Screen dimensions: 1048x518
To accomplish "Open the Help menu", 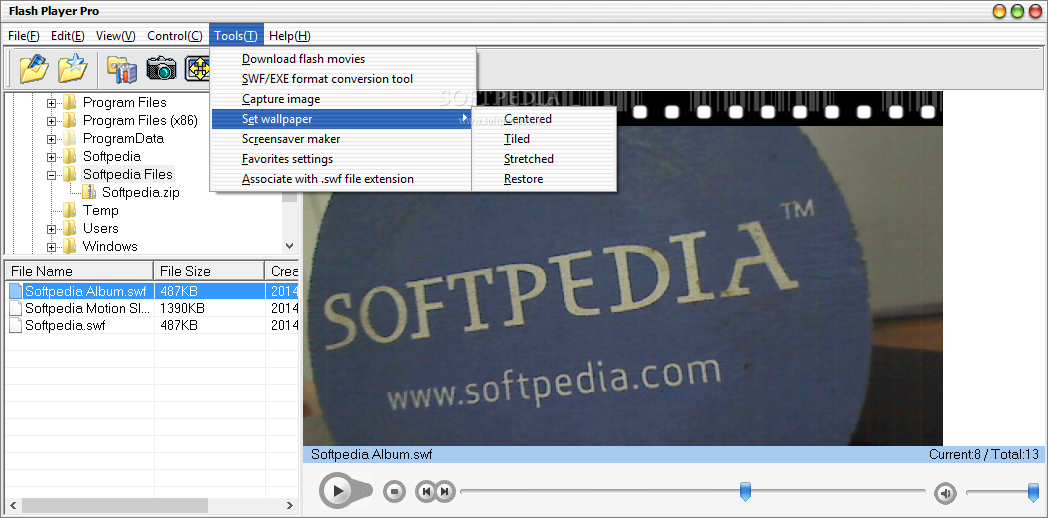I will coord(289,36).
